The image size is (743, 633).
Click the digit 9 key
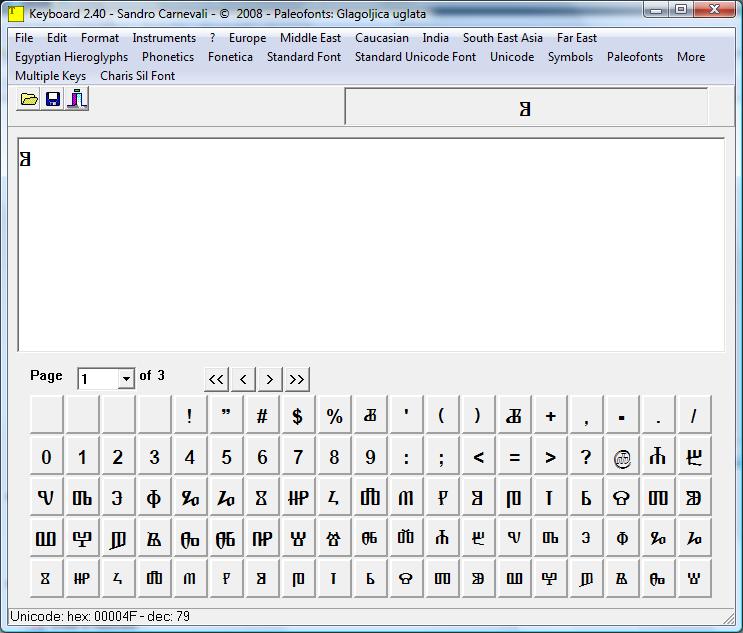pyautogui.click(x=370, y=457)
